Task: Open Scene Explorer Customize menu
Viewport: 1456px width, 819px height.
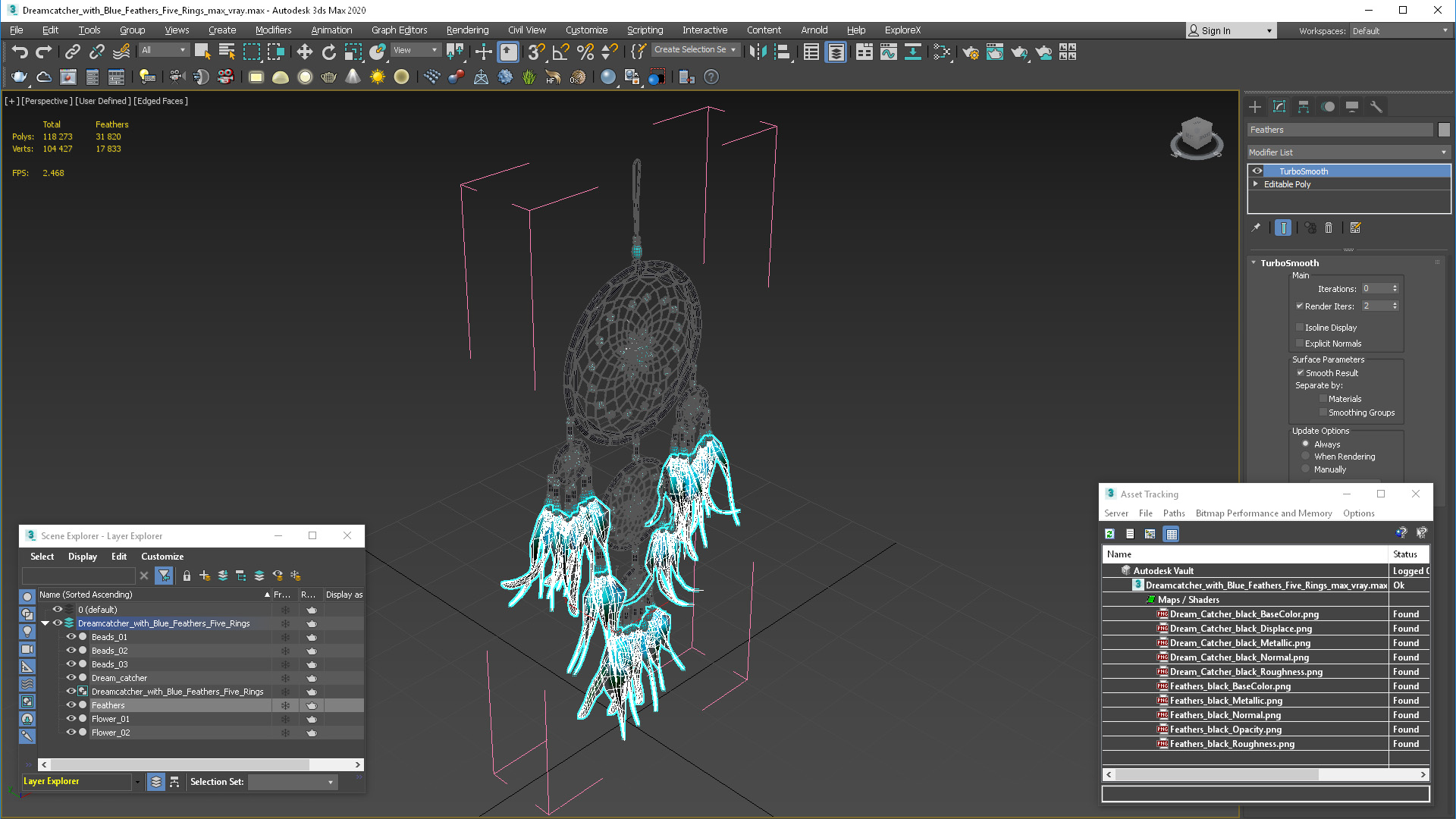Action: point(162,557)
